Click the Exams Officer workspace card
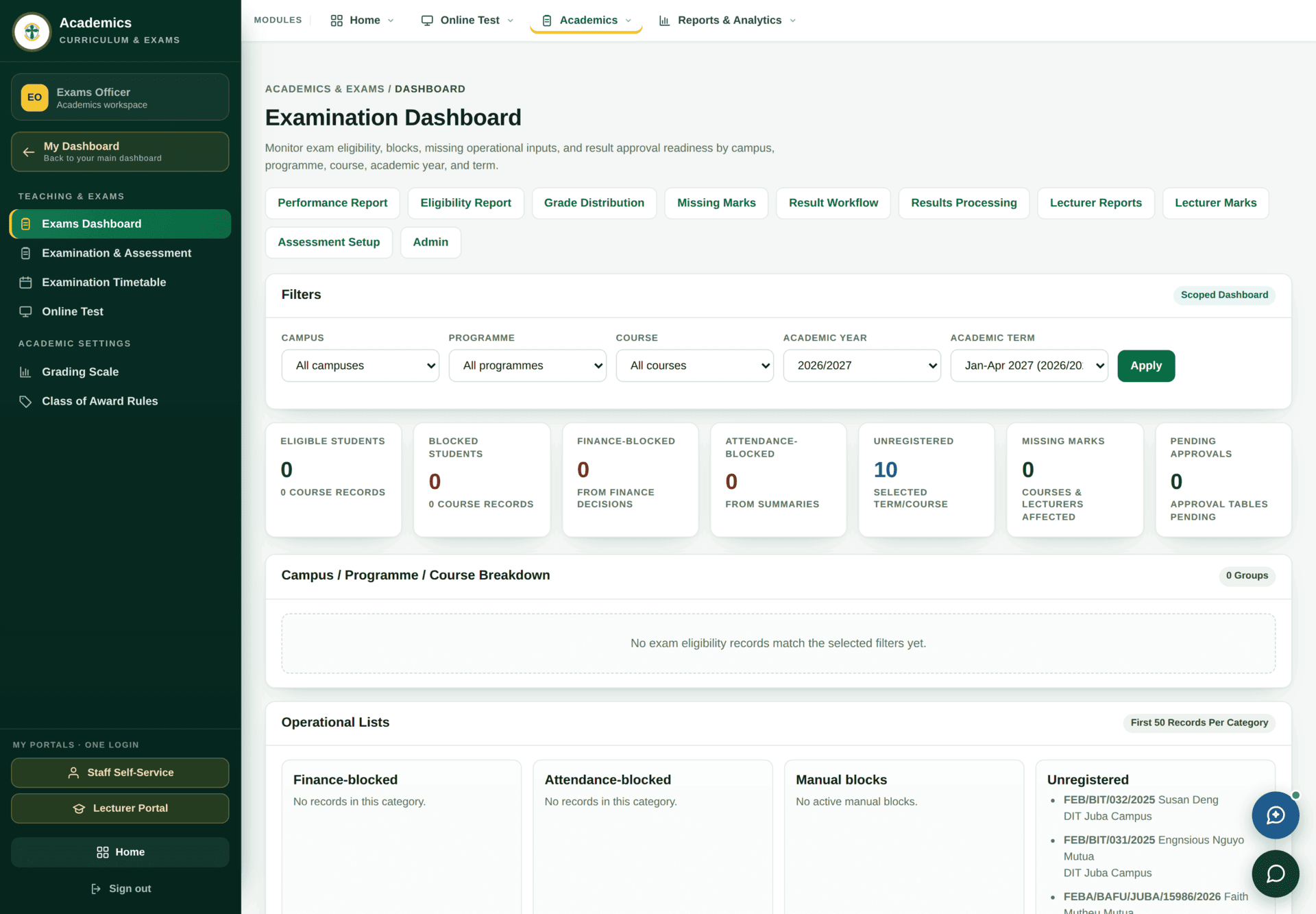Screen dimensions: 1316x914 [x=120, y=97]
